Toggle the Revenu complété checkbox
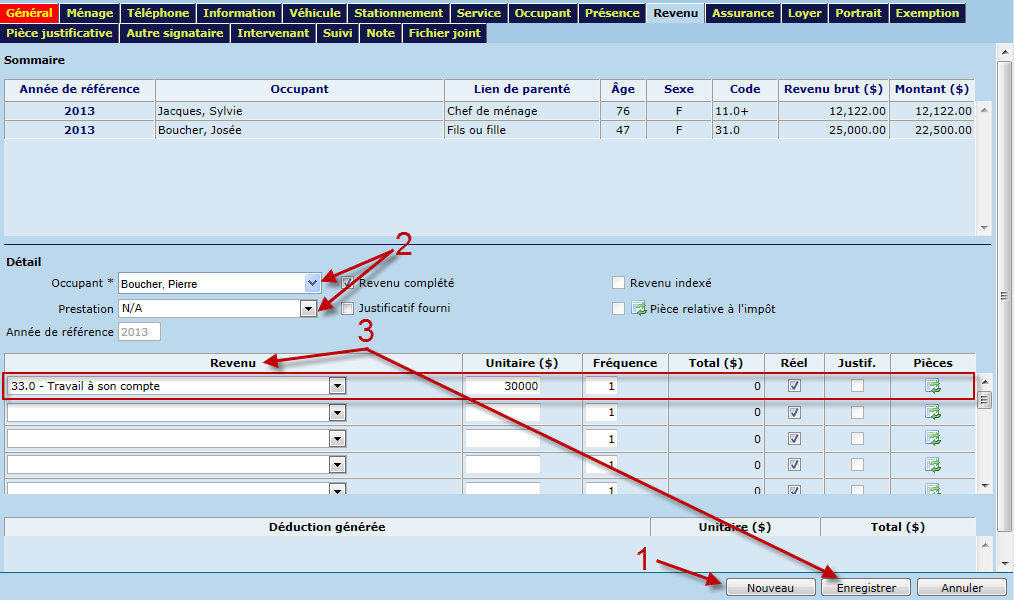Screen dimensions: 1014x600 pyautogui.click(x=348, y=283)
